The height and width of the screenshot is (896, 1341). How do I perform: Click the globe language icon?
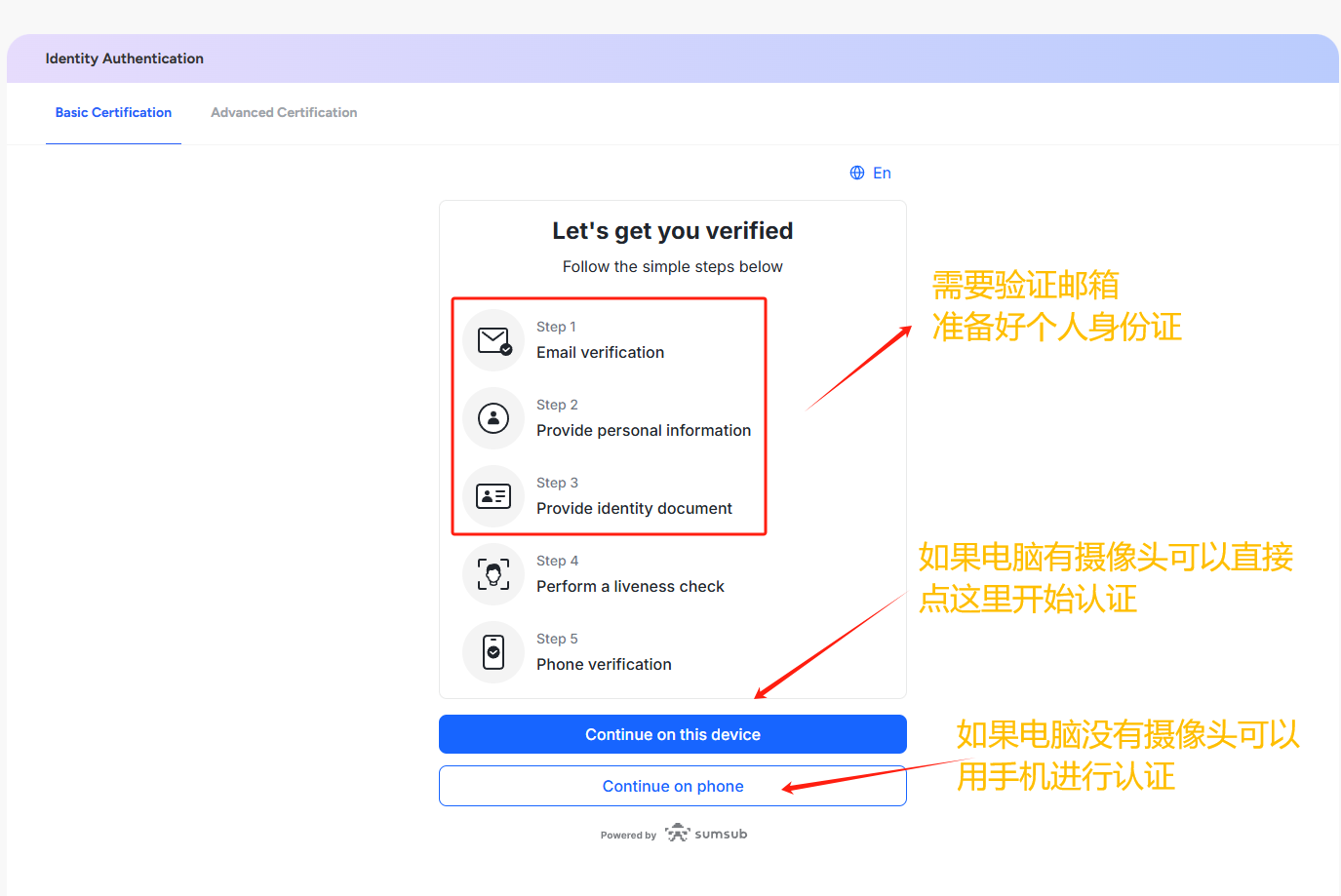click(x=857, y=173)
